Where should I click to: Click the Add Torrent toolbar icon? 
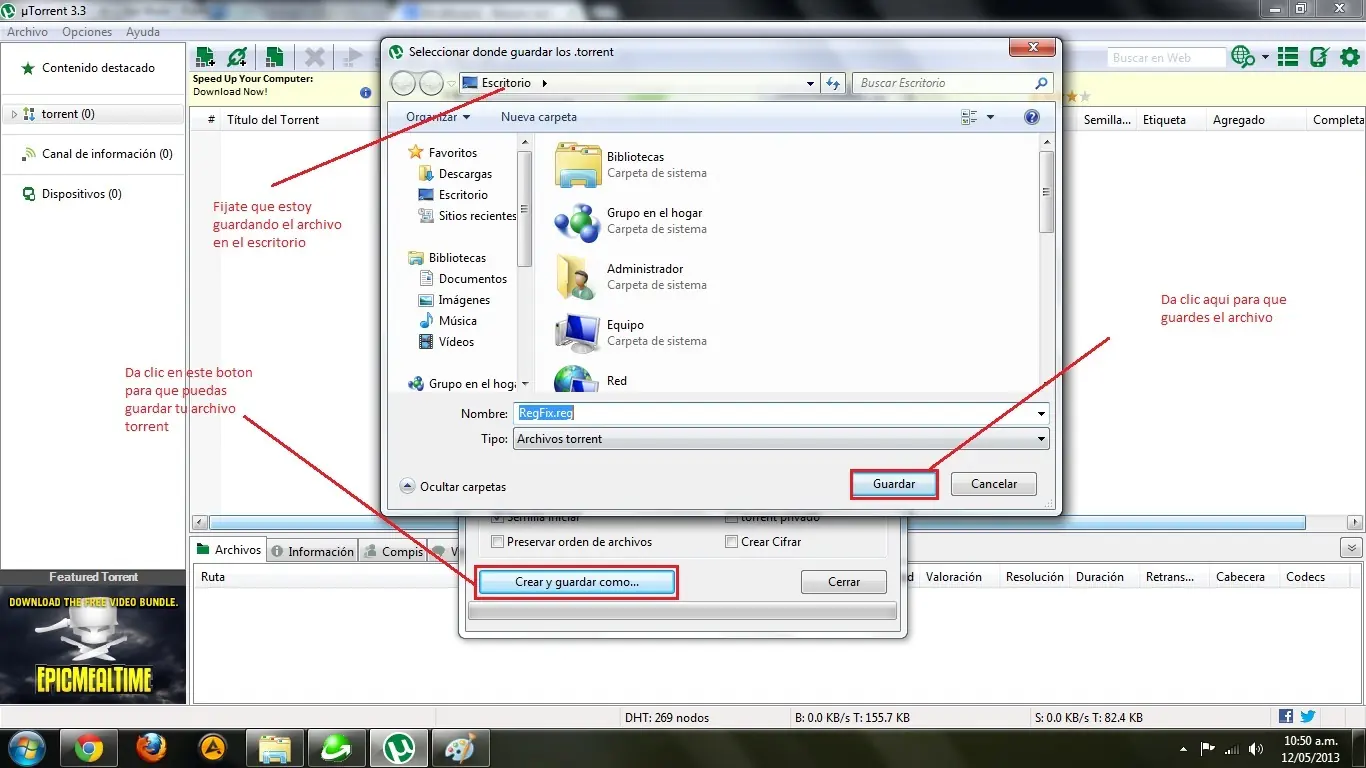click(206, 57)
